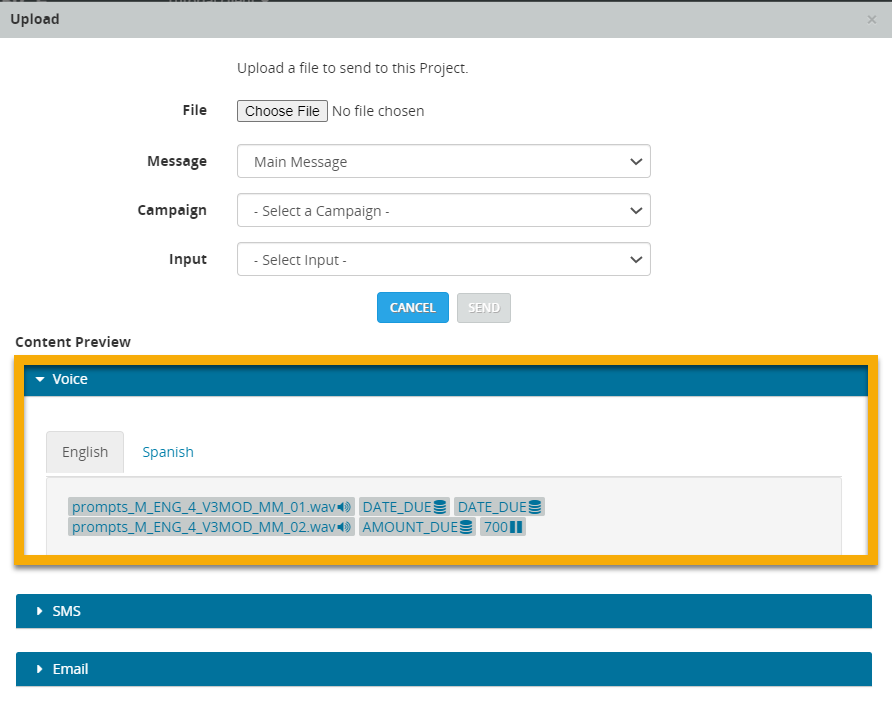Switch to the Spanish tab
The width and height of the screenshot is (892, 728).
pos(167,452)
